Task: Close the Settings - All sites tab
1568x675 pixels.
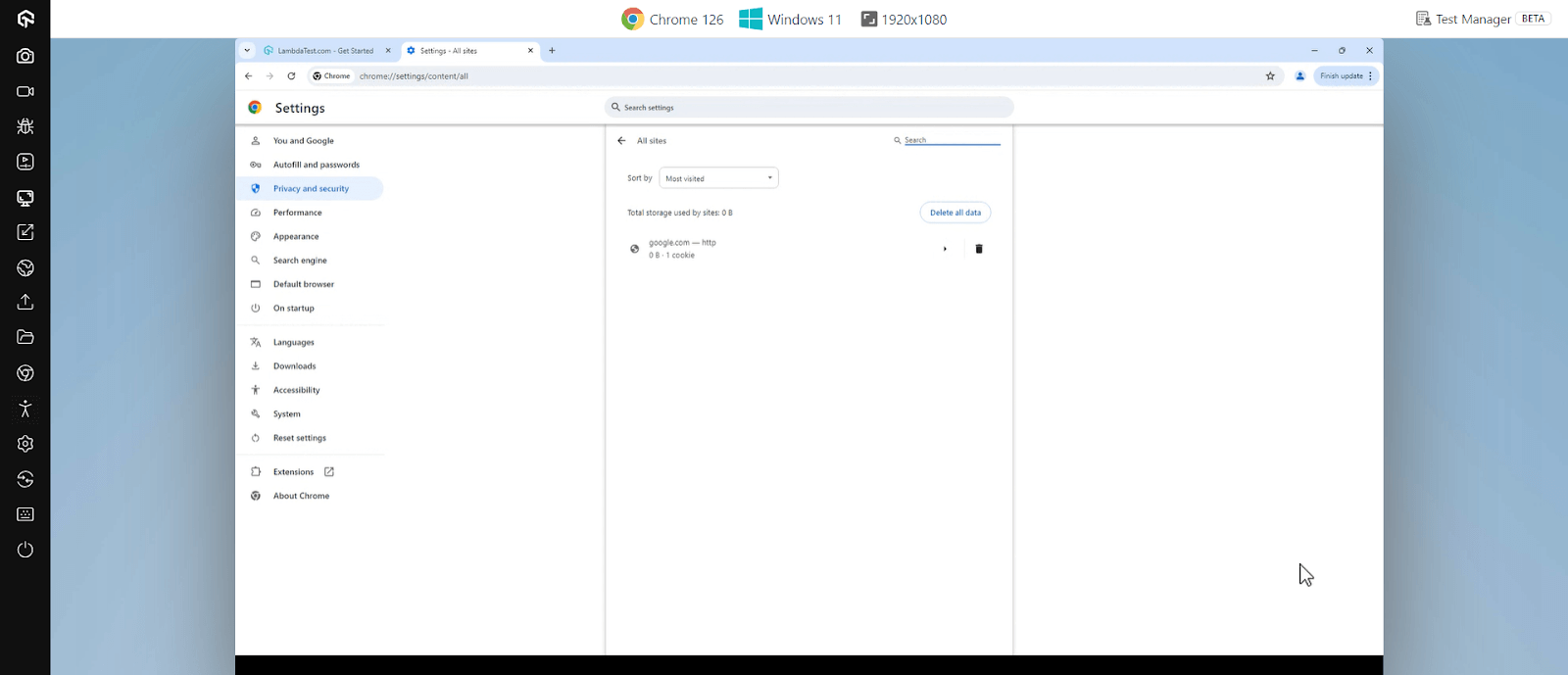Action: [531, 51]
